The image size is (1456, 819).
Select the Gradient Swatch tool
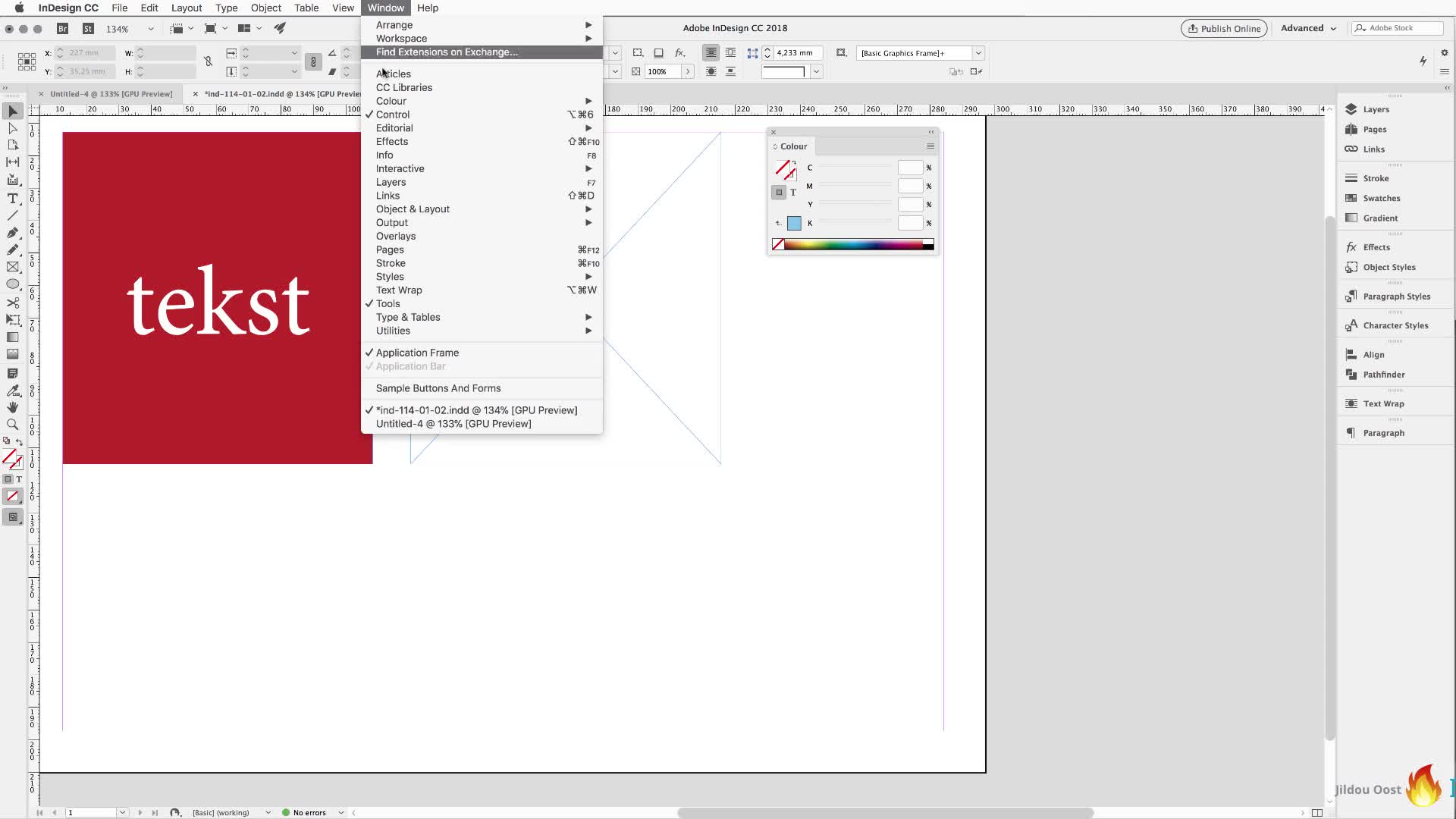click(x=13, y=337)
